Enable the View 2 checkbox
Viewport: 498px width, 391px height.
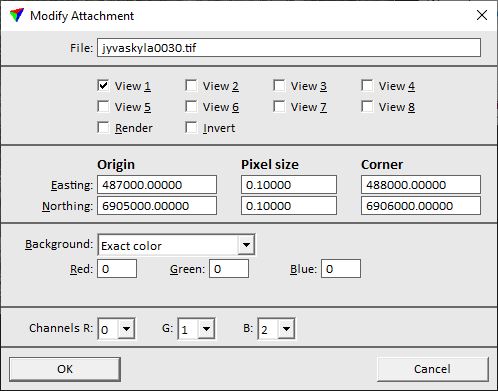[x=191, y=86]
